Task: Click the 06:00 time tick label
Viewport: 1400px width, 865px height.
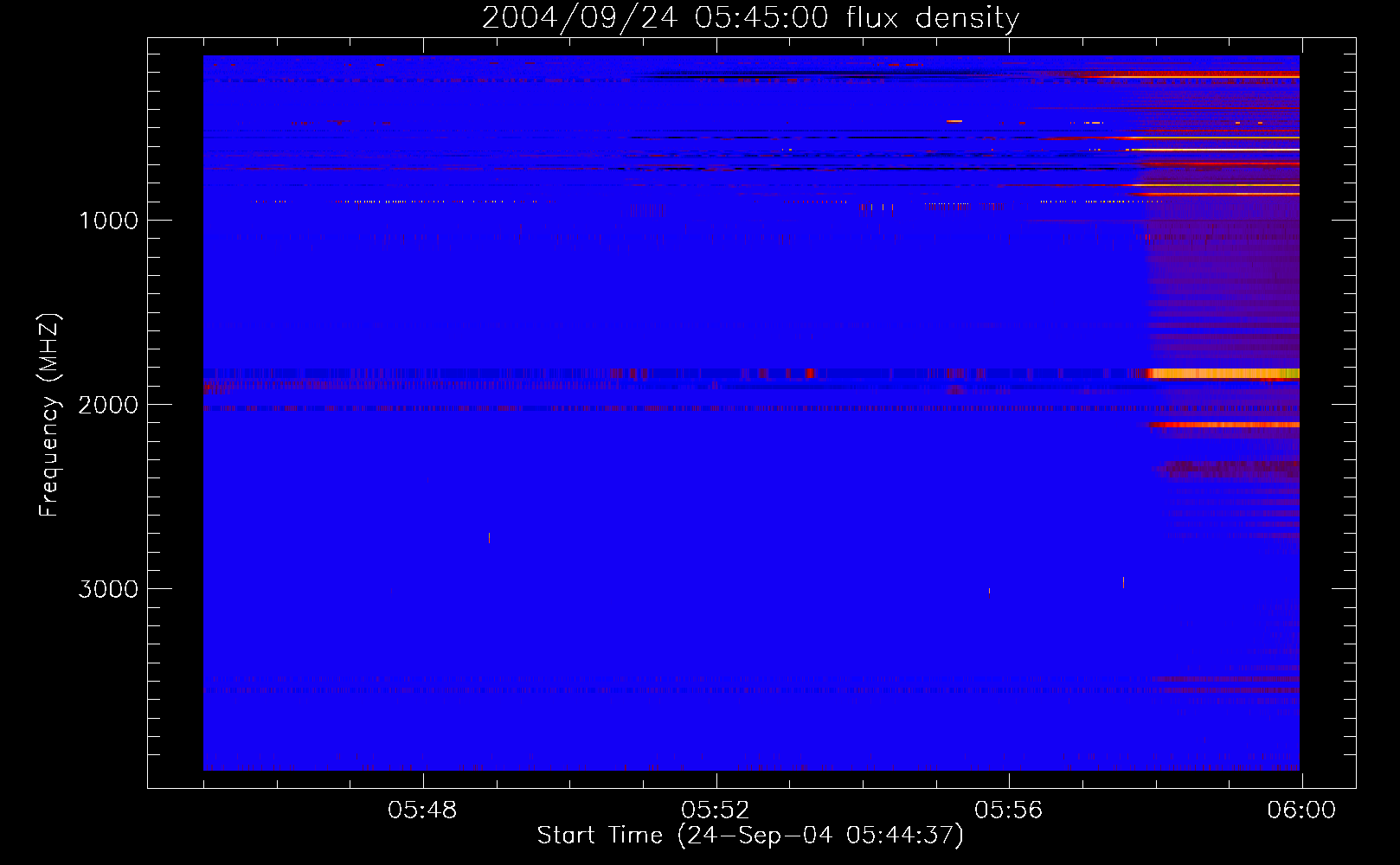Action: [1301, 811]
